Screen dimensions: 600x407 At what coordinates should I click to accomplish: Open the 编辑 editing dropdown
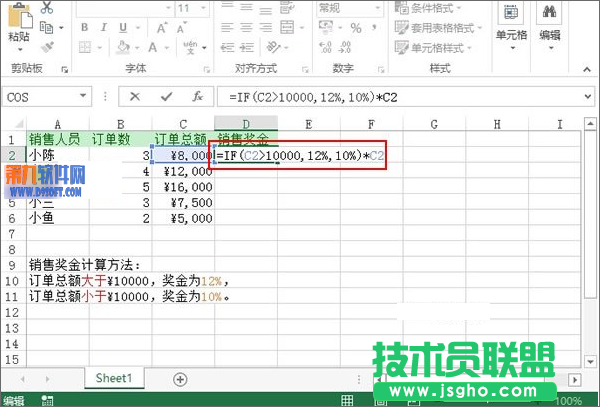[x=549, y=26]
